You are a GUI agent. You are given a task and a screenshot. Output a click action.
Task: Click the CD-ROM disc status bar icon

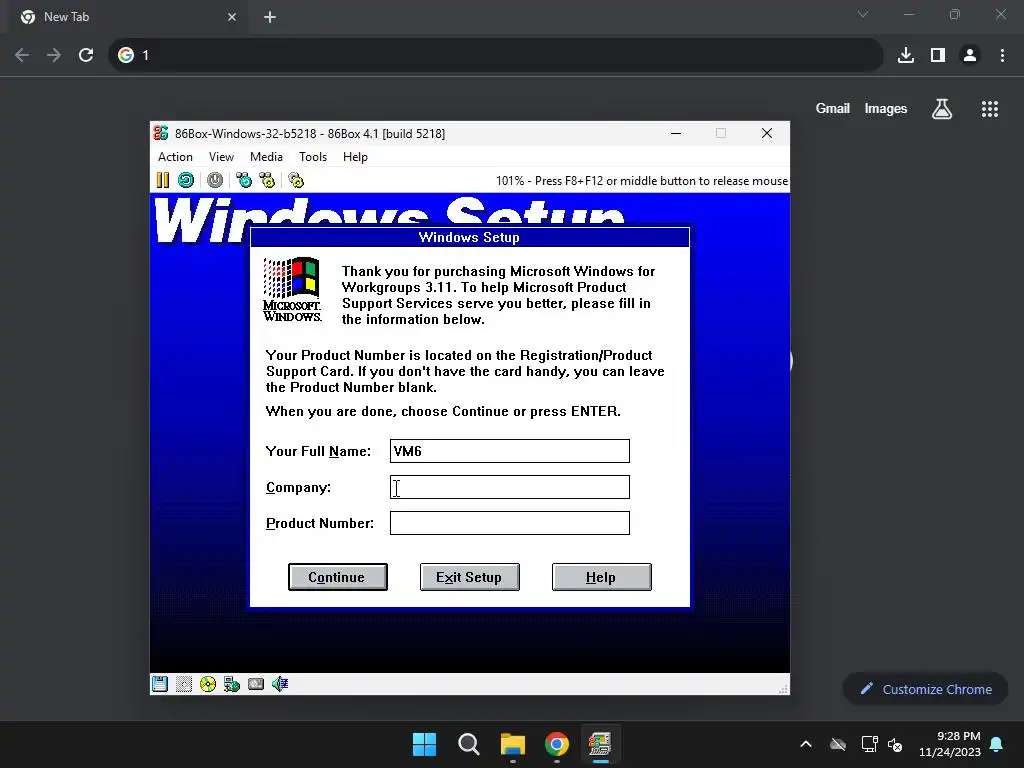[x=208, y=684]
